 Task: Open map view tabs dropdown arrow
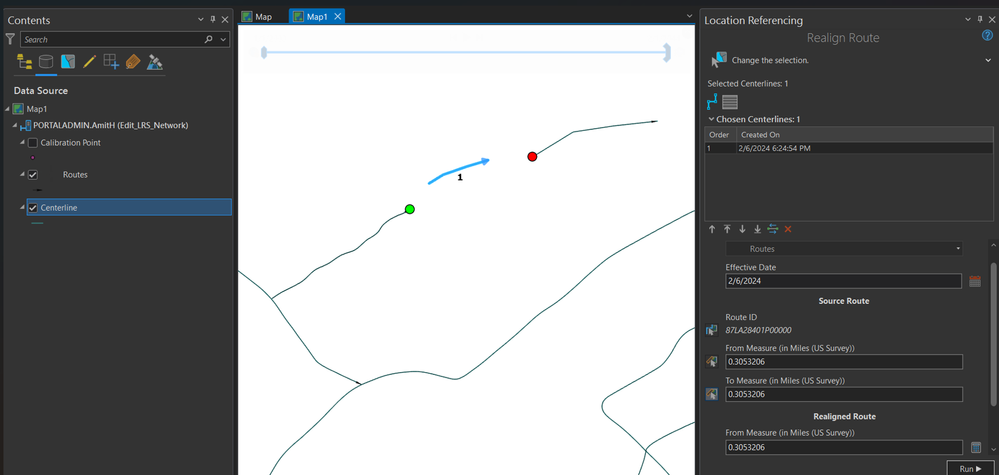click(689, 17)
